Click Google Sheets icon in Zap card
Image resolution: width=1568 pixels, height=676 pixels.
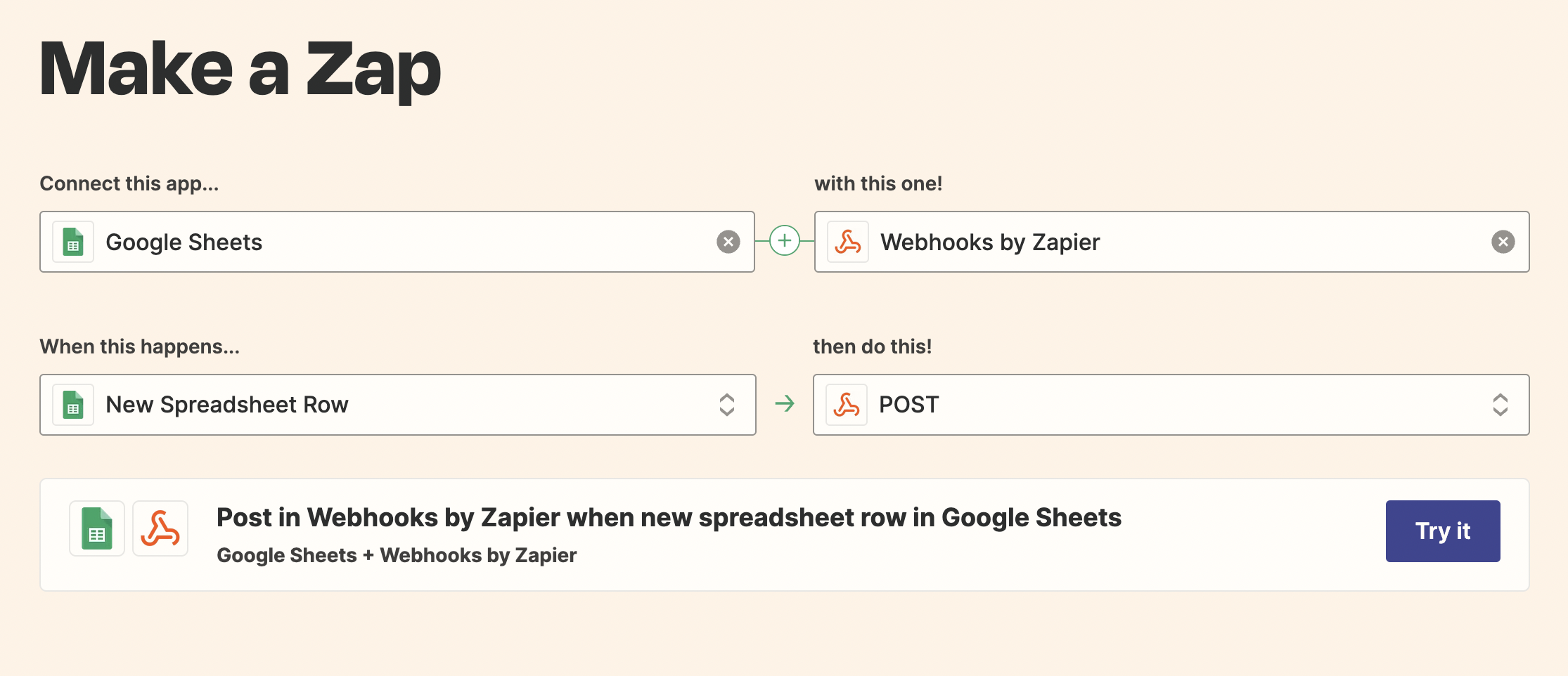point(97,528)
